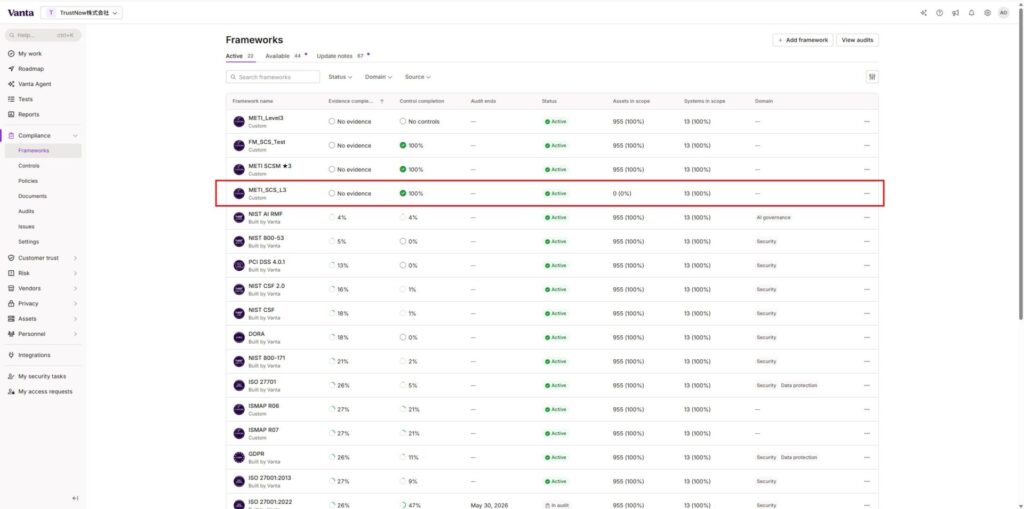The width and height of the screenshot is (1024, 509).
Task: Open the Vanta AI sparkle icon in header
Action: coord(923,13)
